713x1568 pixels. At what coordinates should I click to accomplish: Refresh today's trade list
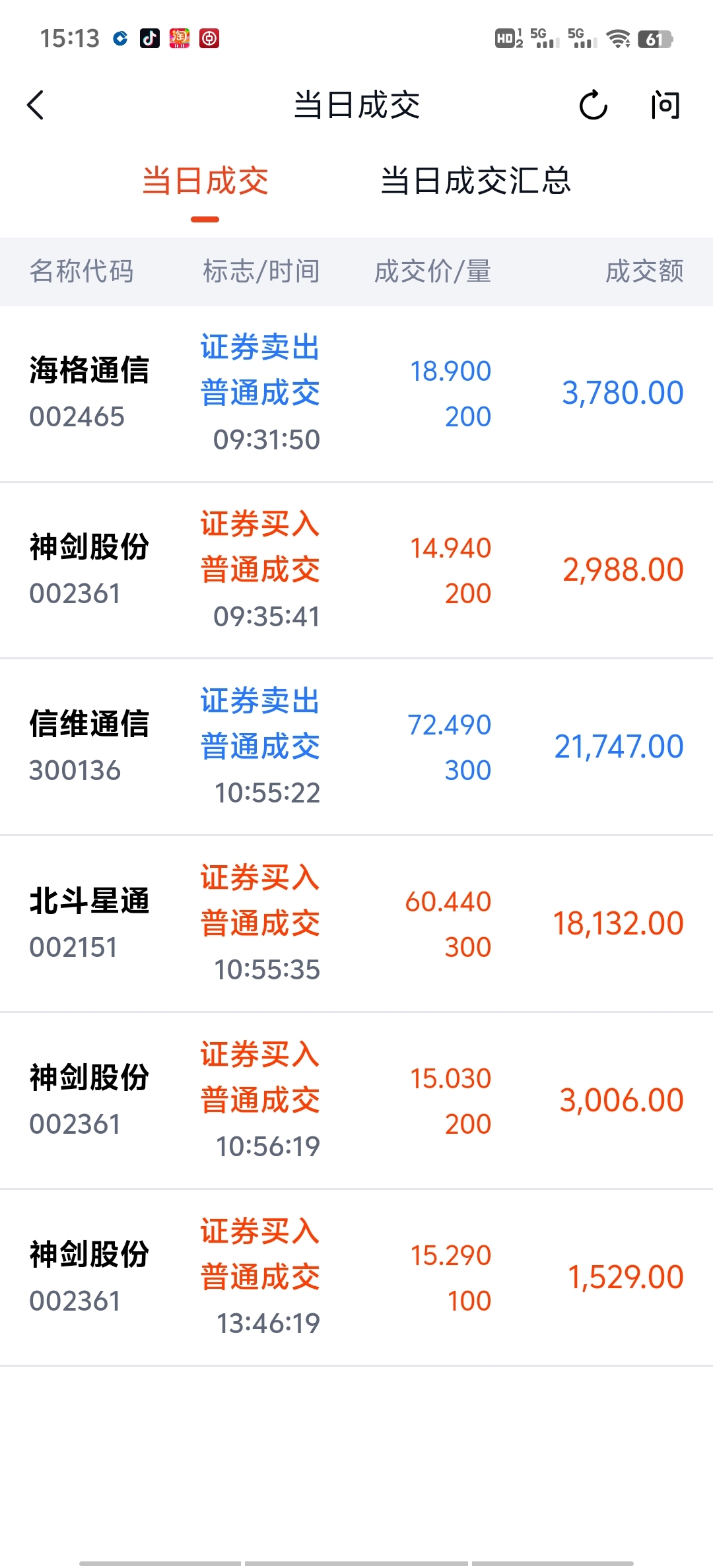click(x=593, y=105)
